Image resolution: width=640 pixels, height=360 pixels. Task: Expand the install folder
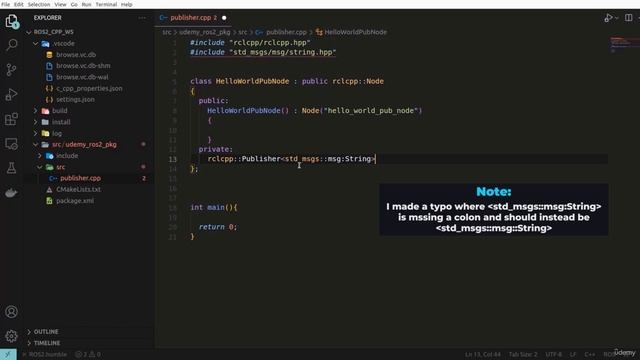pos(36,122)
